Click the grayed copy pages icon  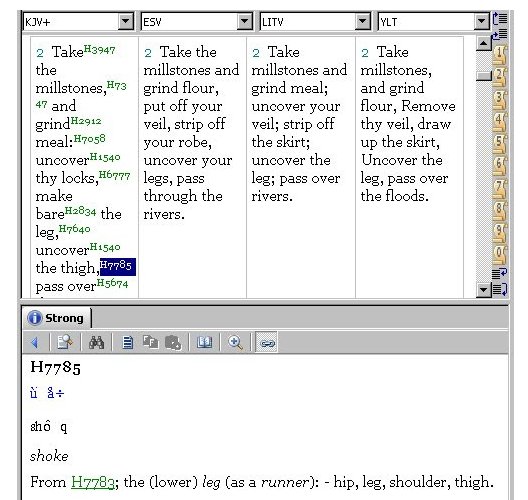click(x=150, y=342)
